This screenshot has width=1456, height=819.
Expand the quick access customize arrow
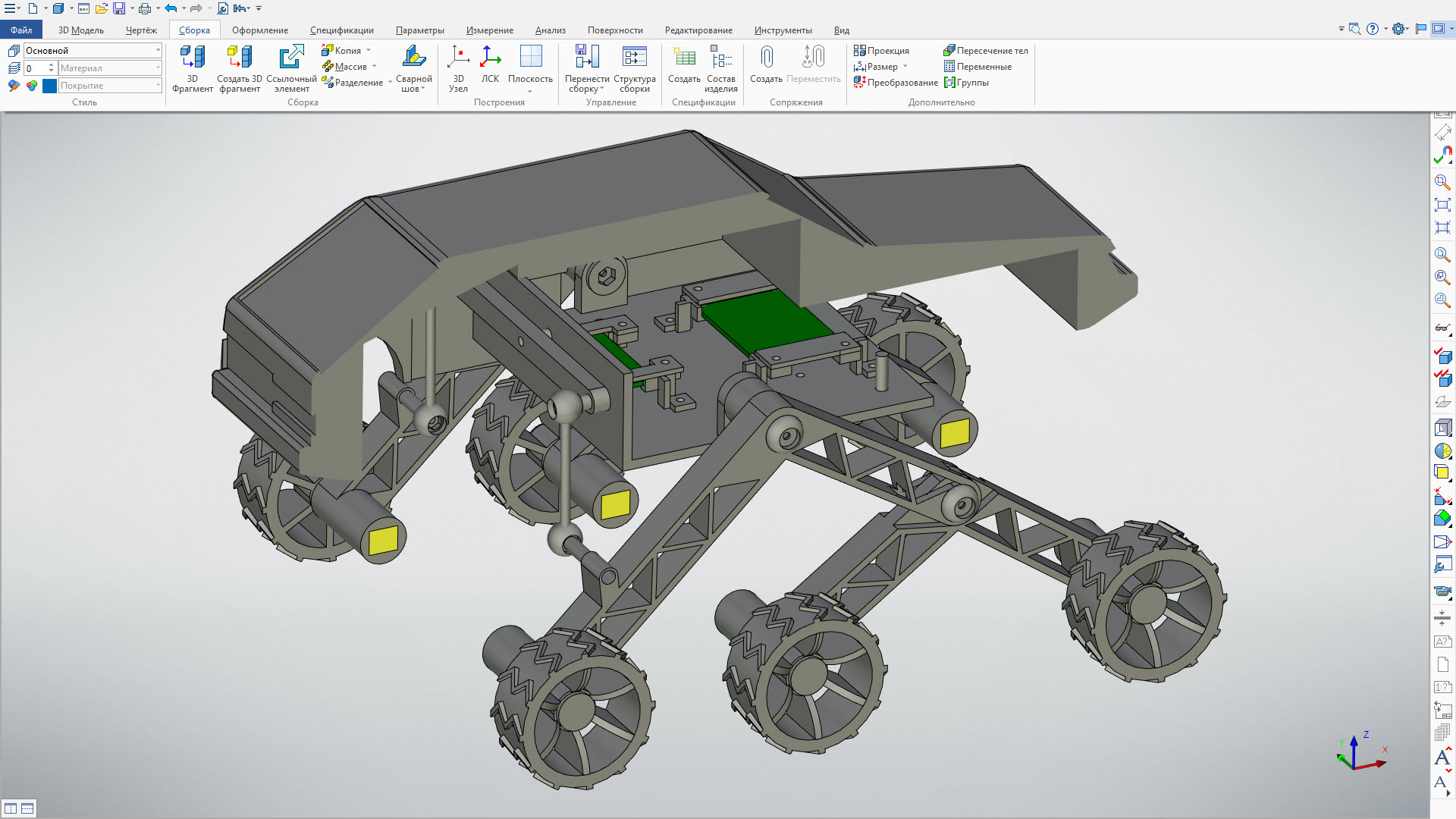point(259,8)
